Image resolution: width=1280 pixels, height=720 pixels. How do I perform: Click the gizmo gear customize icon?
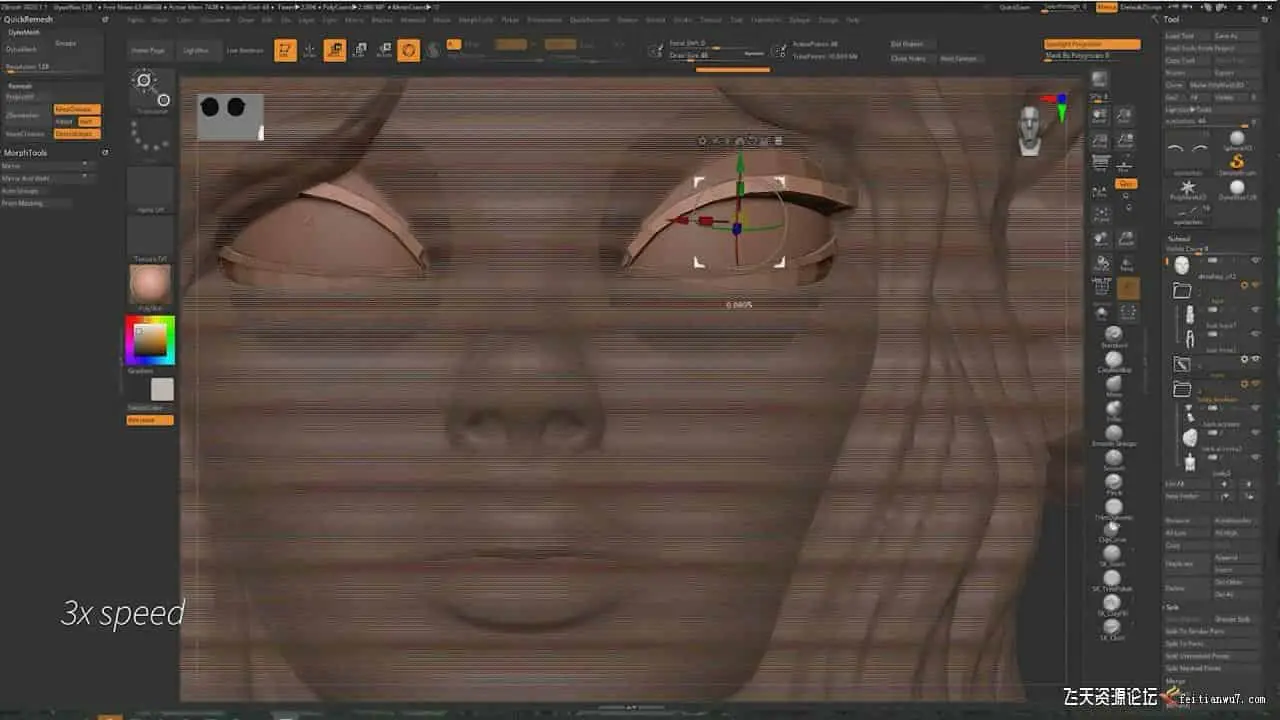pos(702,141)
